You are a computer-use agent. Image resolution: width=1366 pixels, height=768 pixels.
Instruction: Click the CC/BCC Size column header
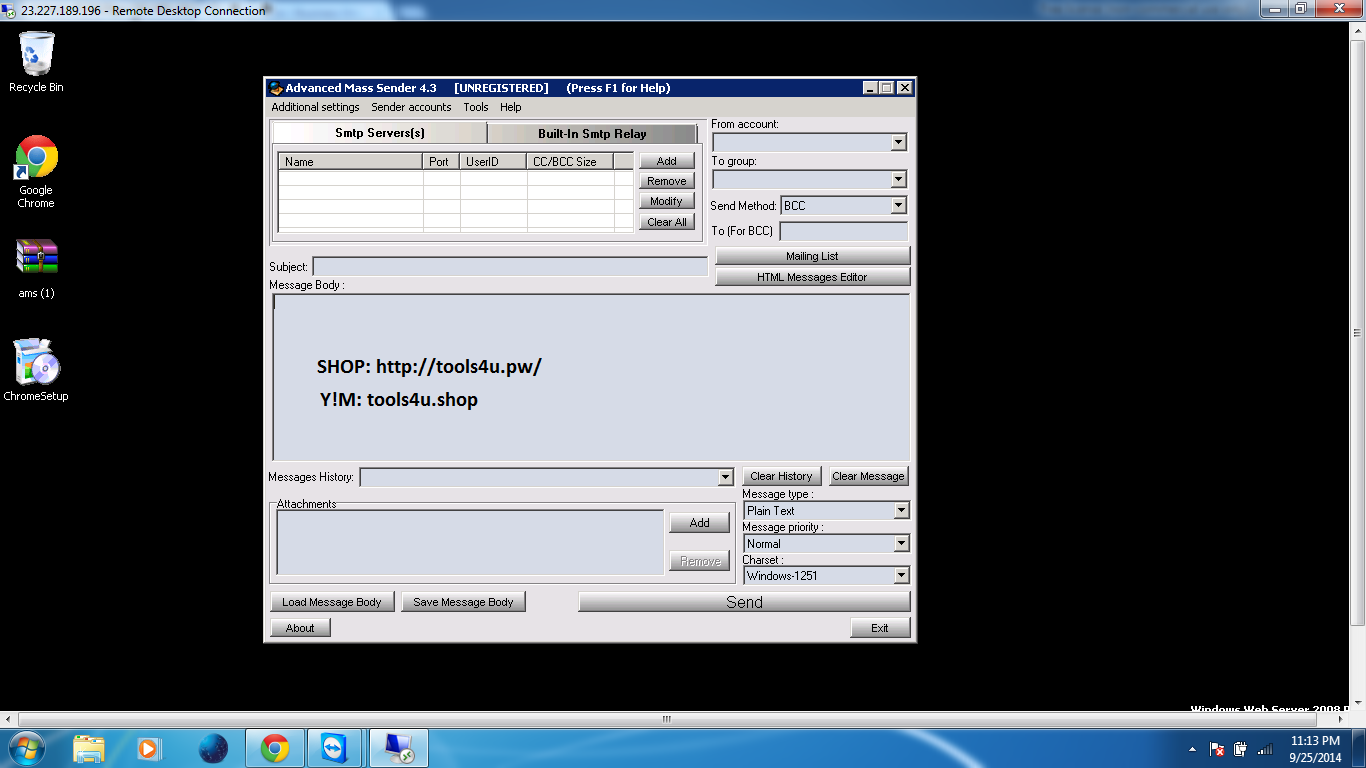(570, 161)
